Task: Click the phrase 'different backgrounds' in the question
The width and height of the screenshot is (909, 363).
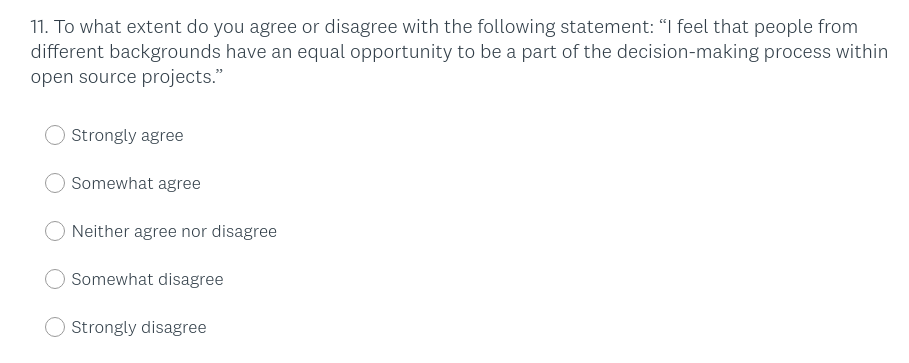Action: (126, 52)
